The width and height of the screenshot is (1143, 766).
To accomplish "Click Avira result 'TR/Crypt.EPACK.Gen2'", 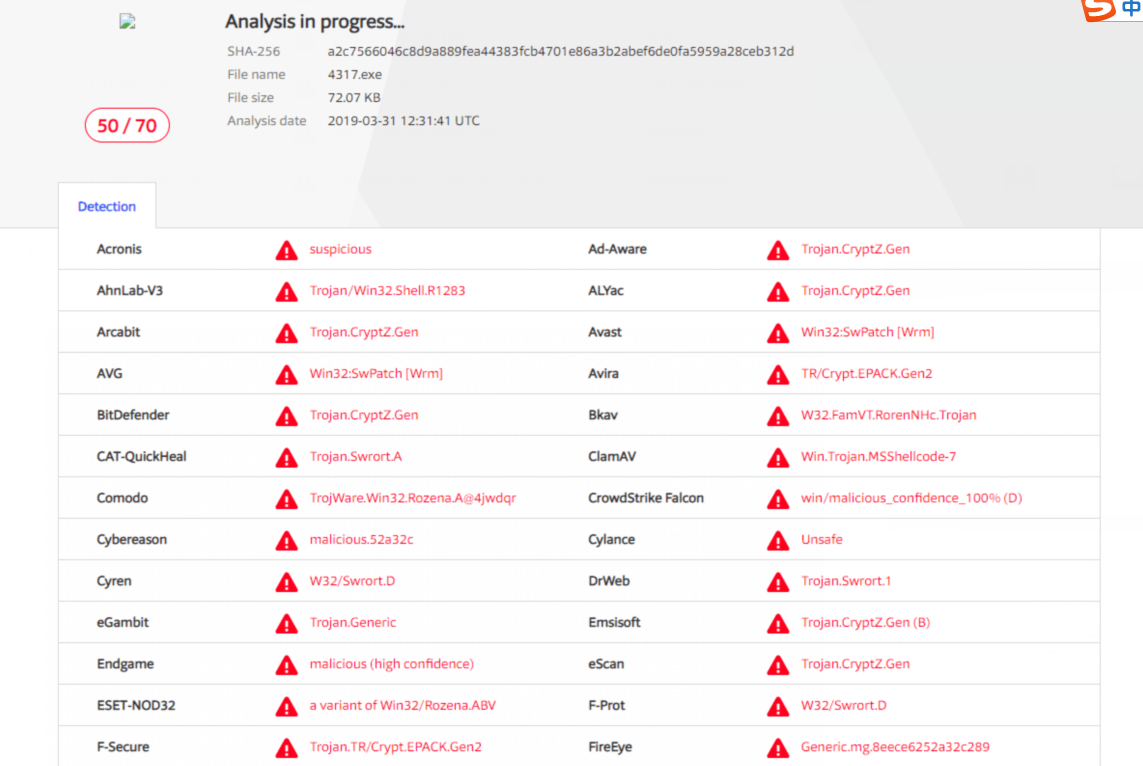I will click(866, 374).
